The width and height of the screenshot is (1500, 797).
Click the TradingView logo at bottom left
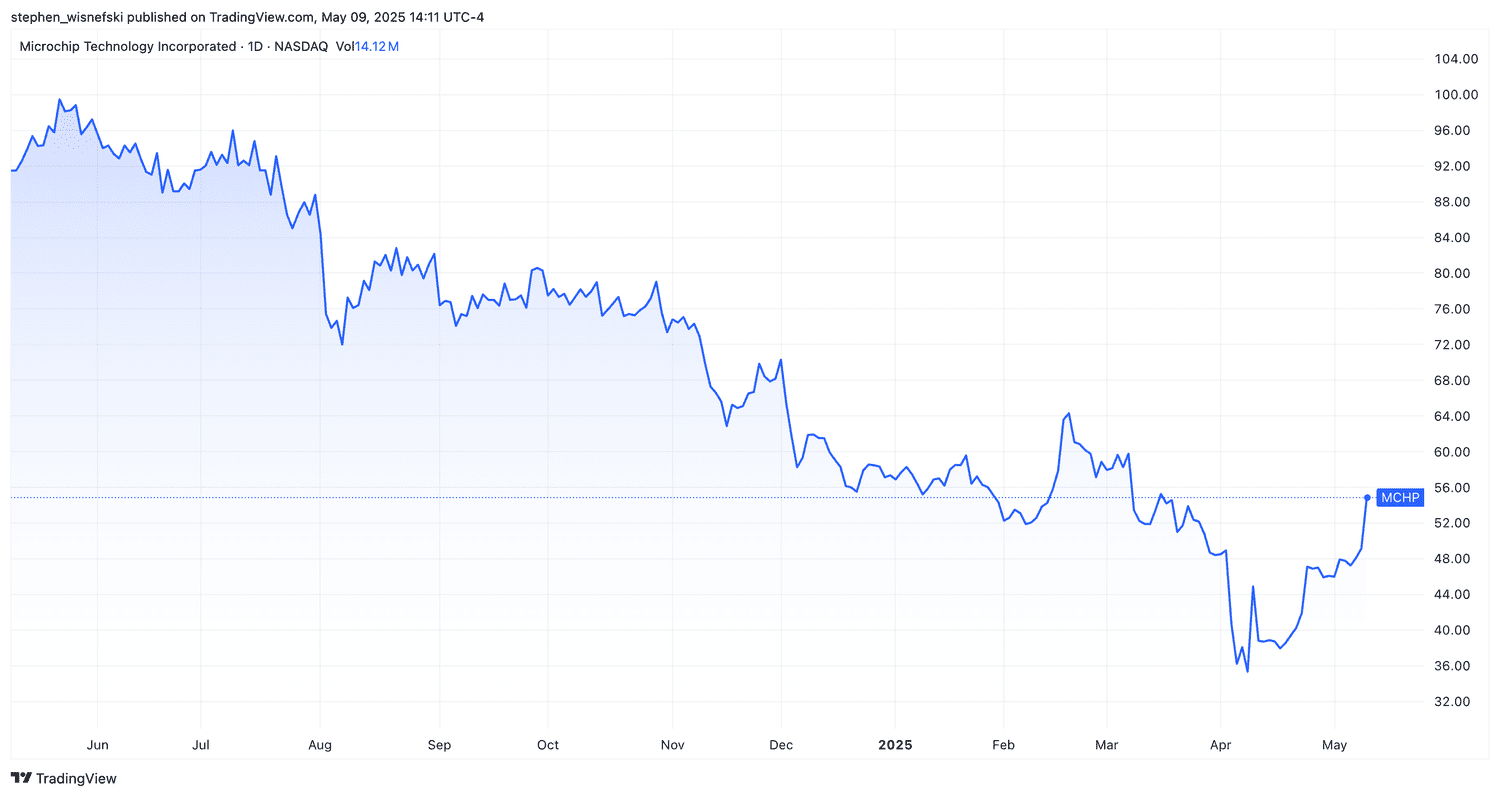click(64, 778)
